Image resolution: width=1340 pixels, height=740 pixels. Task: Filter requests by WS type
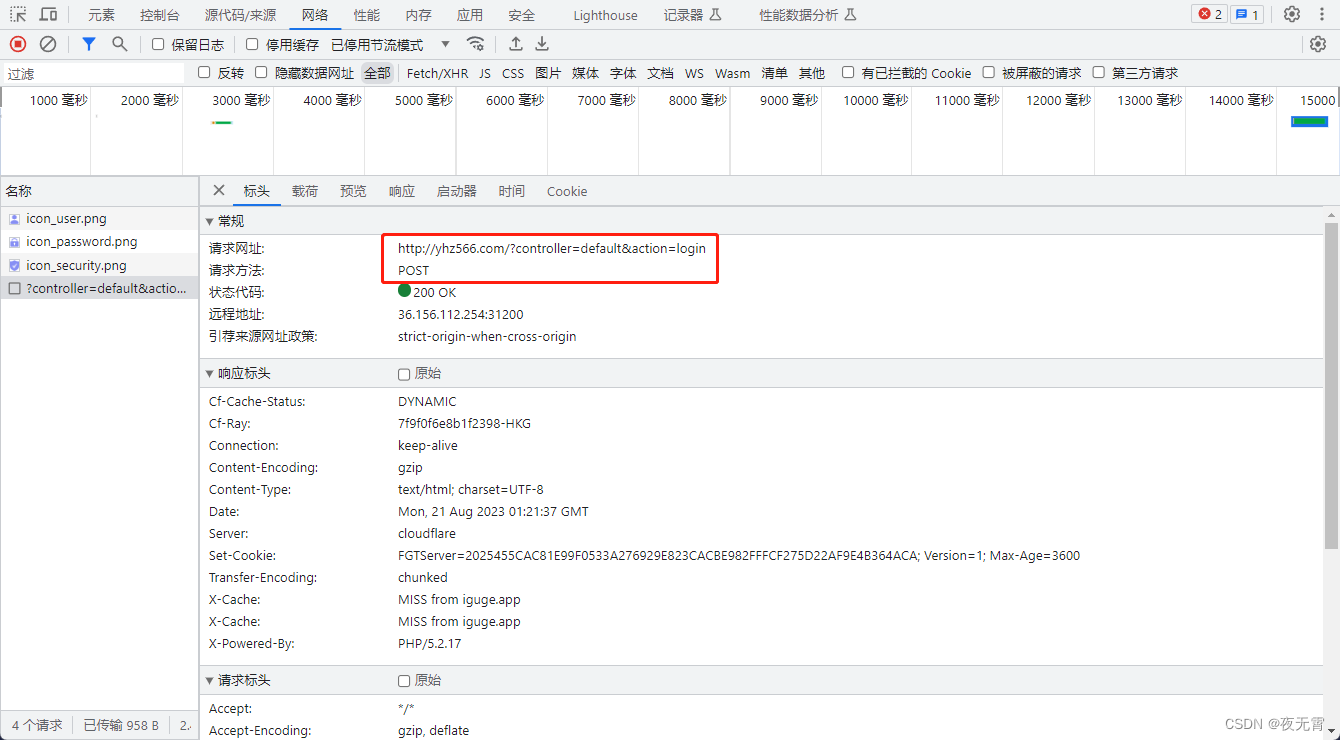coord(694,73)
